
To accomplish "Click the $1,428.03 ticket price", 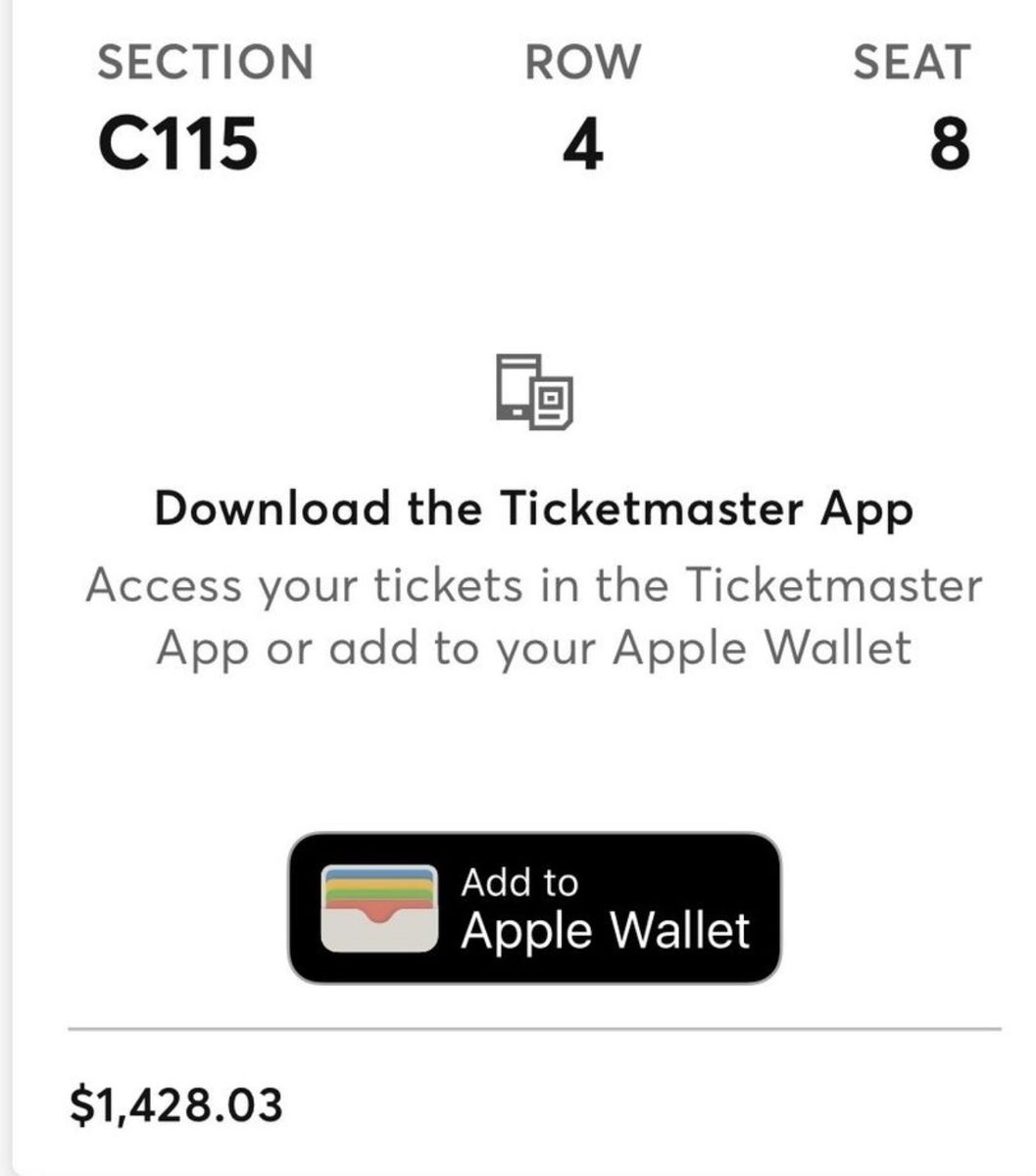I will (176, 1103).
